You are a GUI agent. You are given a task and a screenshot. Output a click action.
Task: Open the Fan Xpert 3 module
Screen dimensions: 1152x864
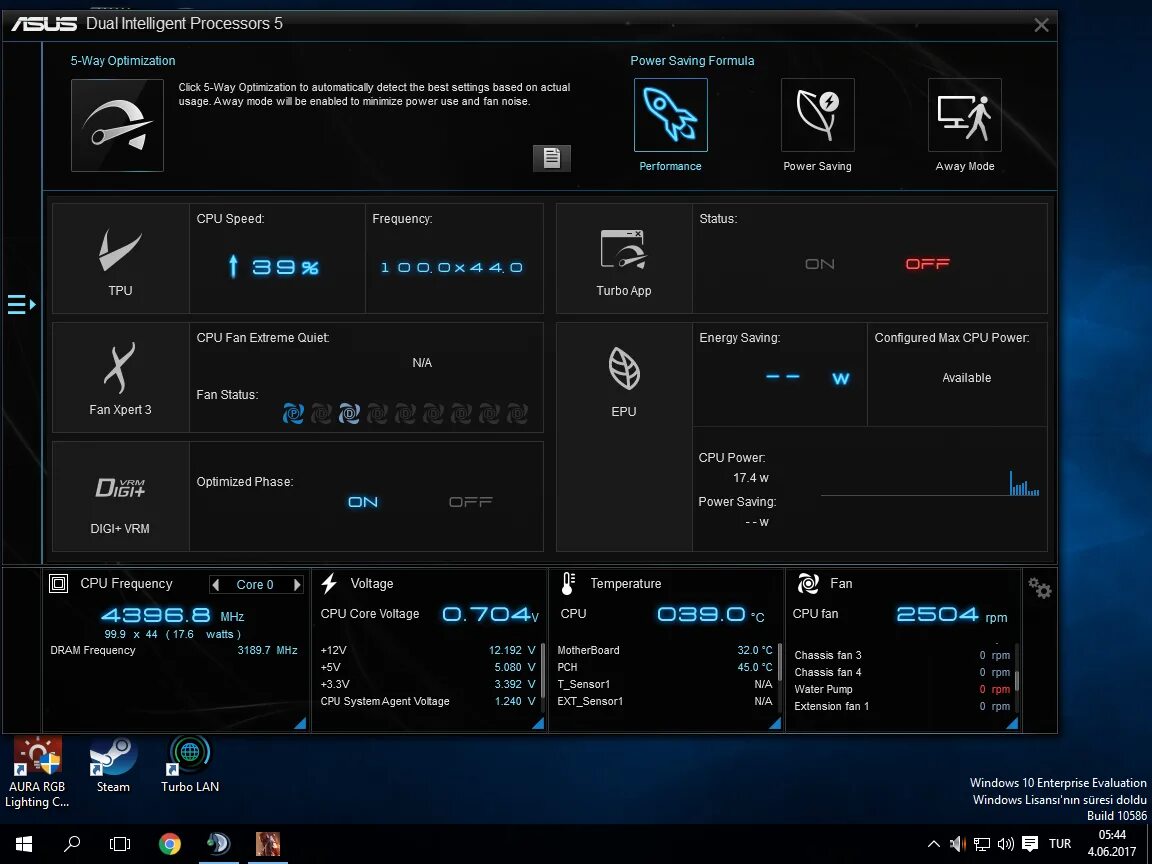tap(120, 378)
